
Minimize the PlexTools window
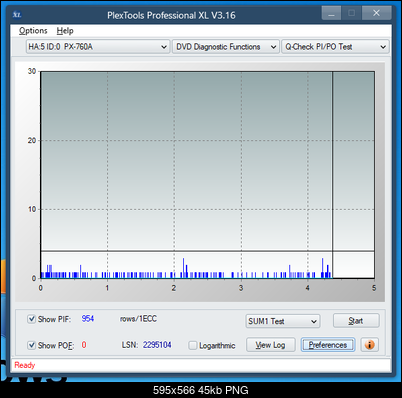(331, 14)
